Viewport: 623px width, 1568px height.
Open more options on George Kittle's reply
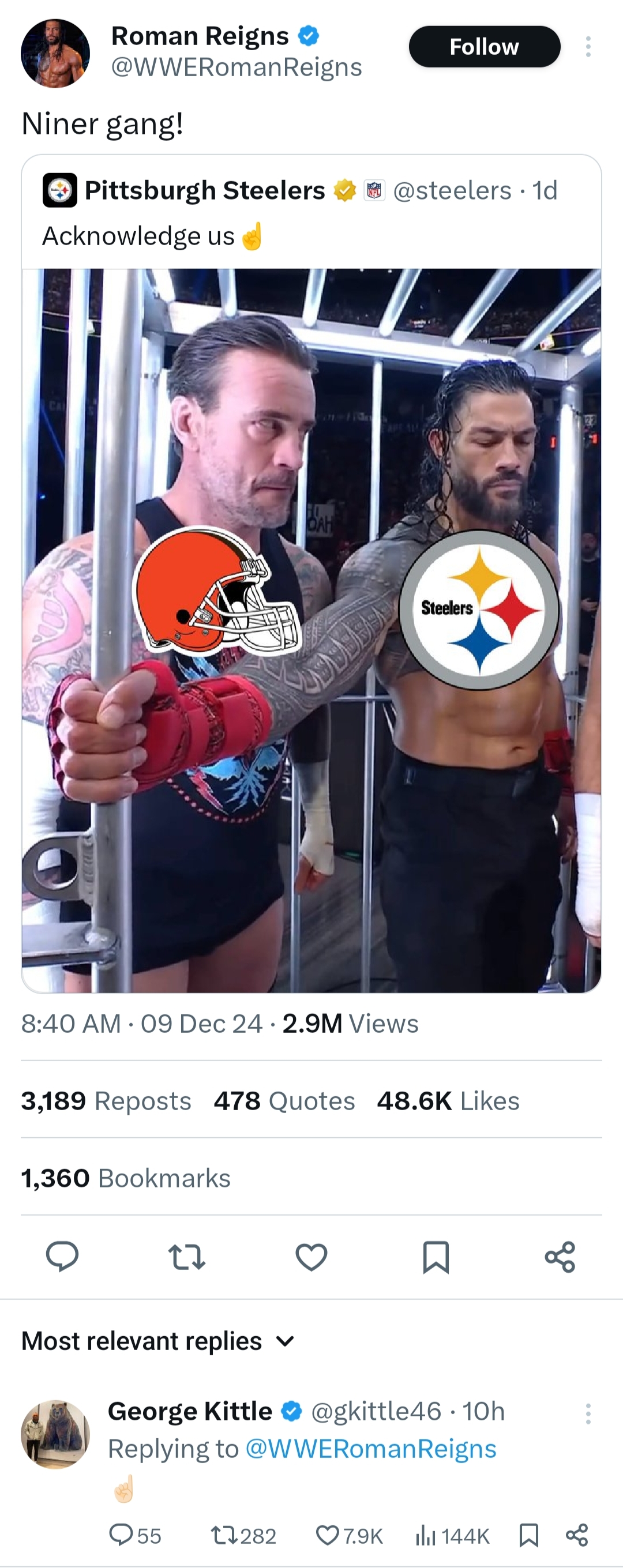588,1413
